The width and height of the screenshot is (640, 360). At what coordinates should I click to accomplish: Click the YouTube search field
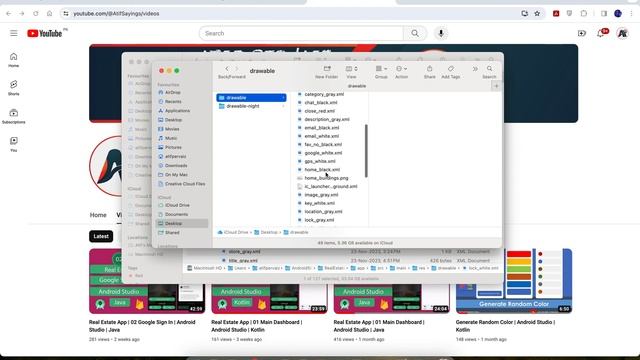click(301, 33)
